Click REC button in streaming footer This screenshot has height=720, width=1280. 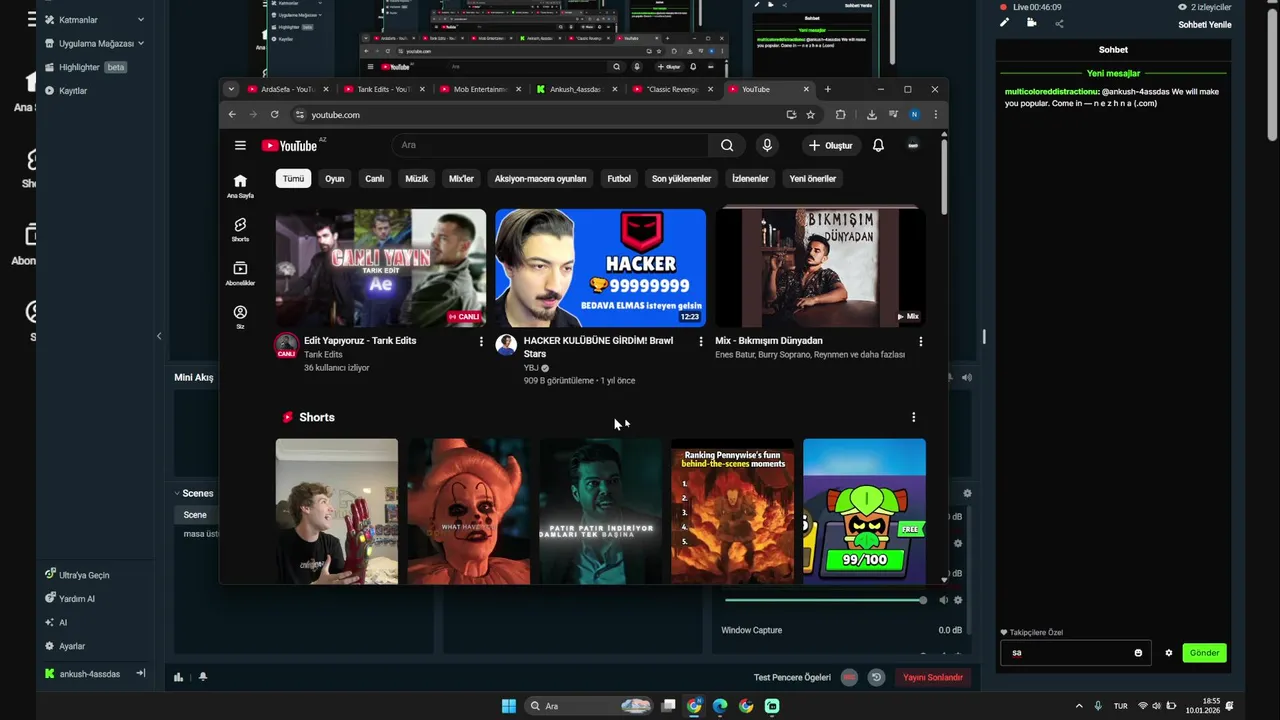click(x=849, y=677)
